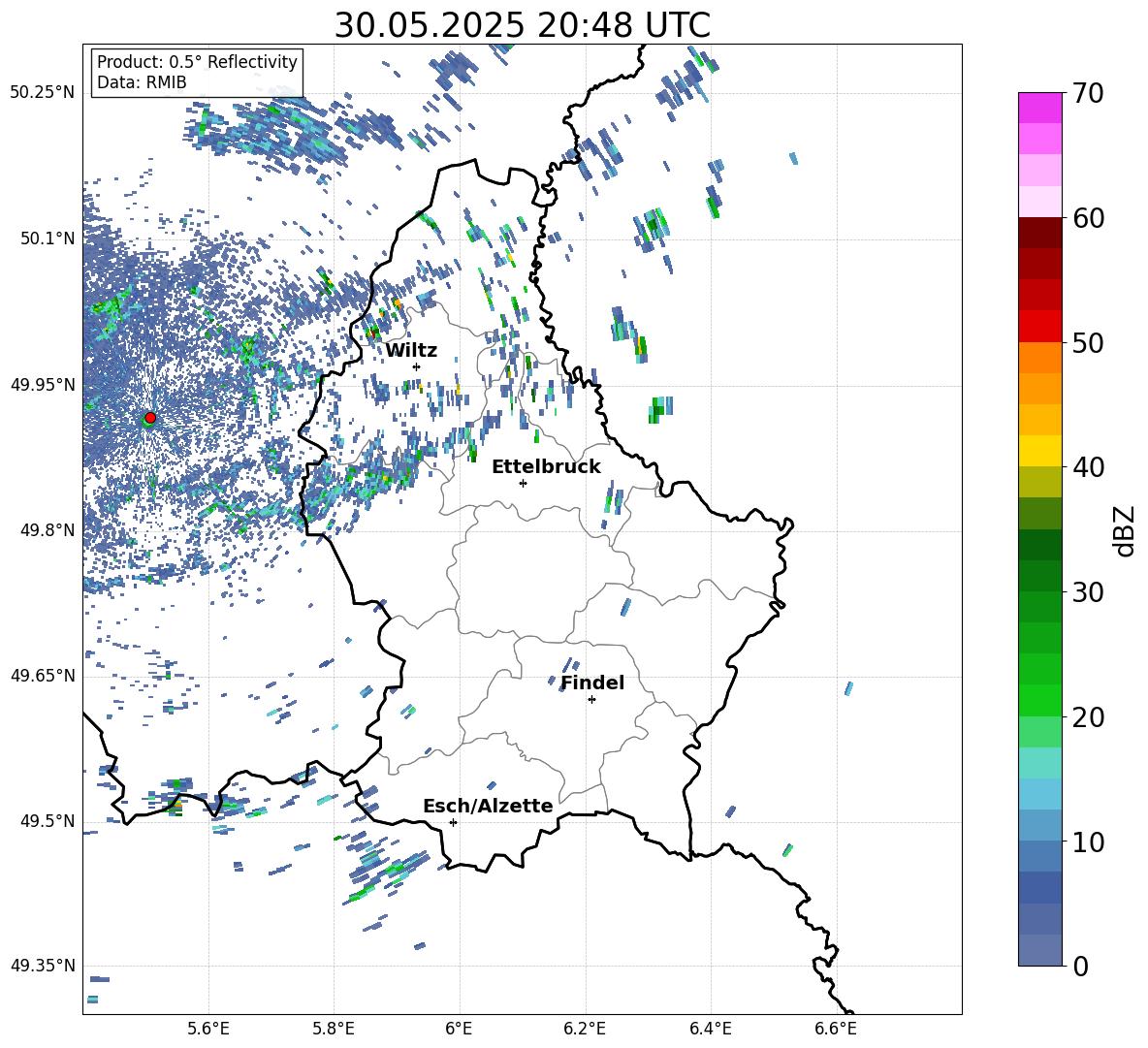Click the cross marker below Esch/Alzette

(x=453, y=822)
